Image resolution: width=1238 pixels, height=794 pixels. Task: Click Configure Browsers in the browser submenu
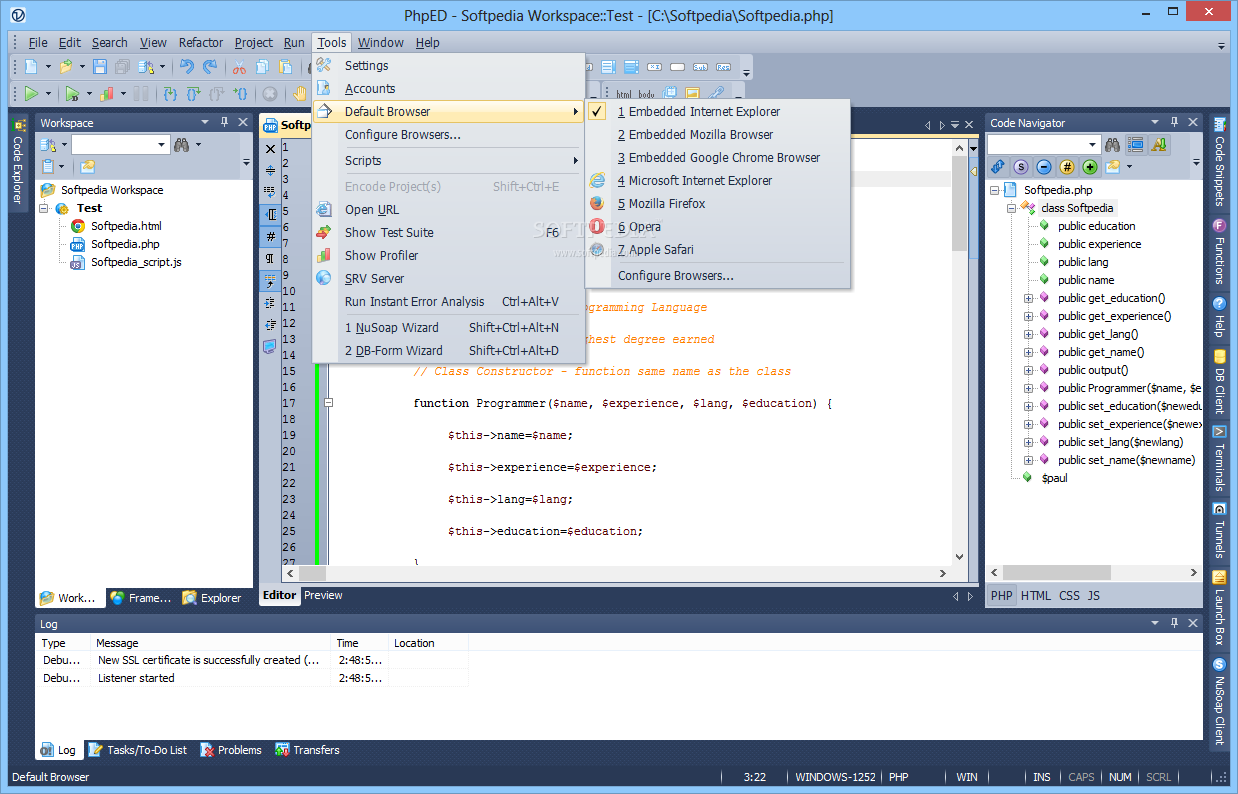pos(717,276)
